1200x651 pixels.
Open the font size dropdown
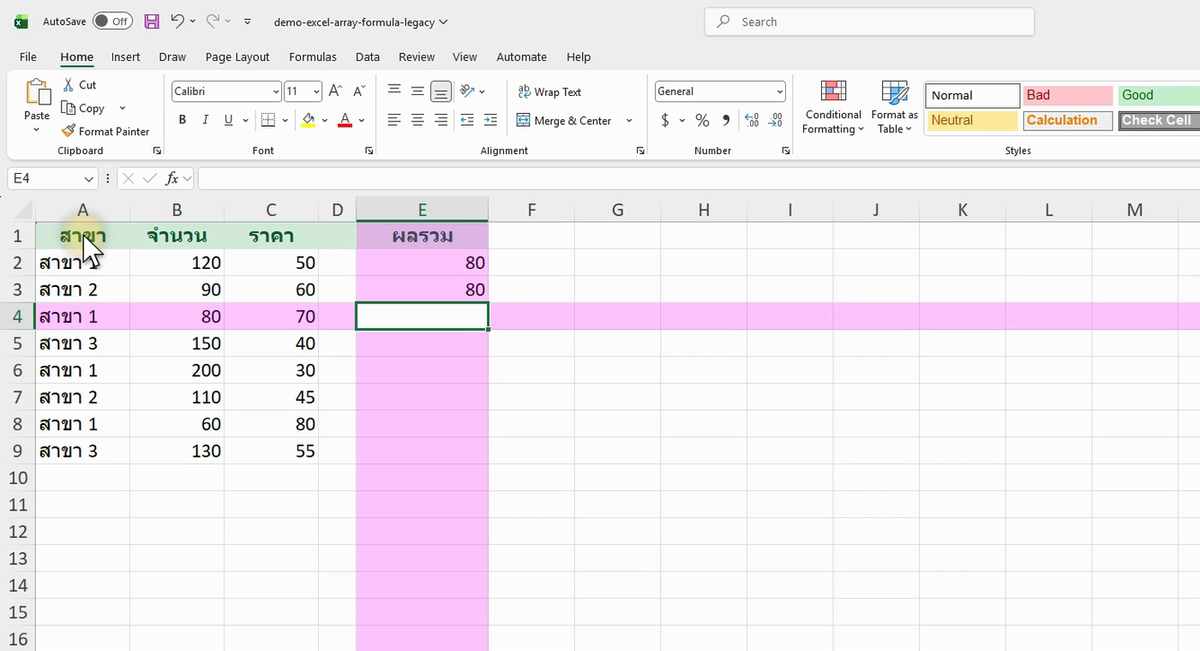tap(317, 92)
